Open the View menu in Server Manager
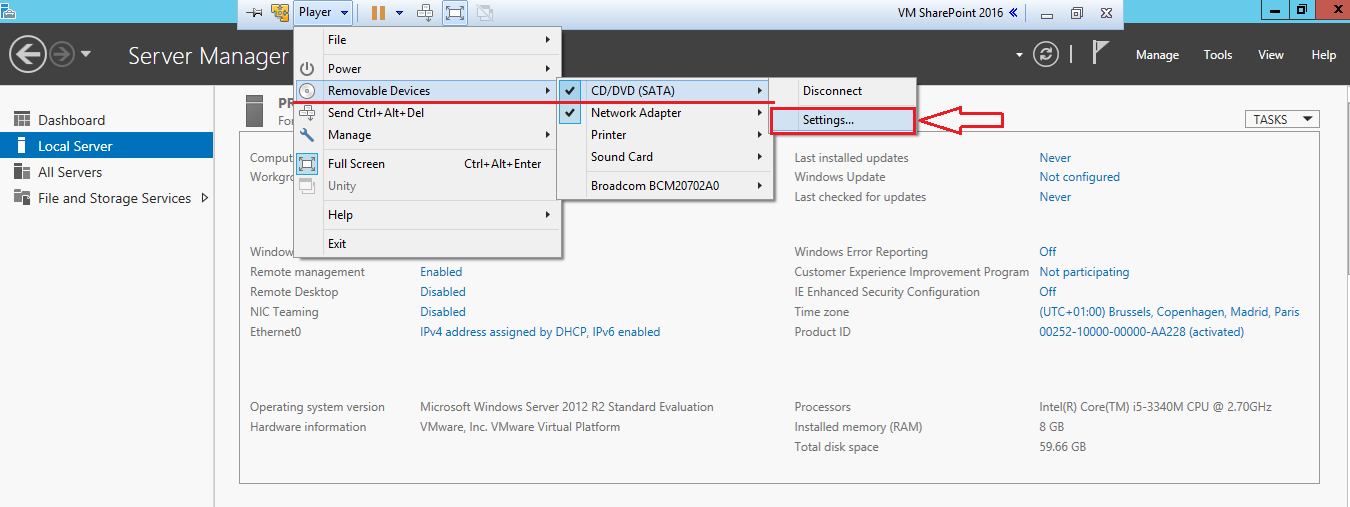The width and height of the screenshot is (1350, 507). coord(1271,55)
